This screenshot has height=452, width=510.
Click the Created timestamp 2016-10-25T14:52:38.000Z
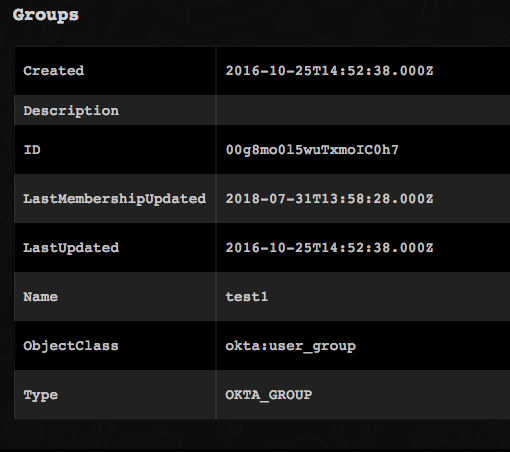[329, 71]
